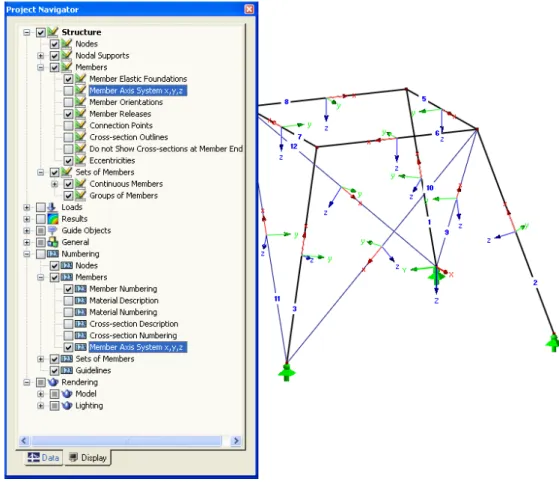Click the green nodal support below member 3
Viewport: 559px width, 482px height.
[x=287, y=372]
